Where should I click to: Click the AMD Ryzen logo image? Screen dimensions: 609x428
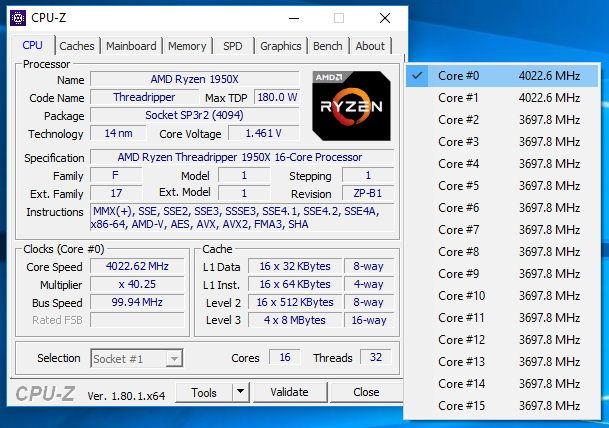(351, 106)
